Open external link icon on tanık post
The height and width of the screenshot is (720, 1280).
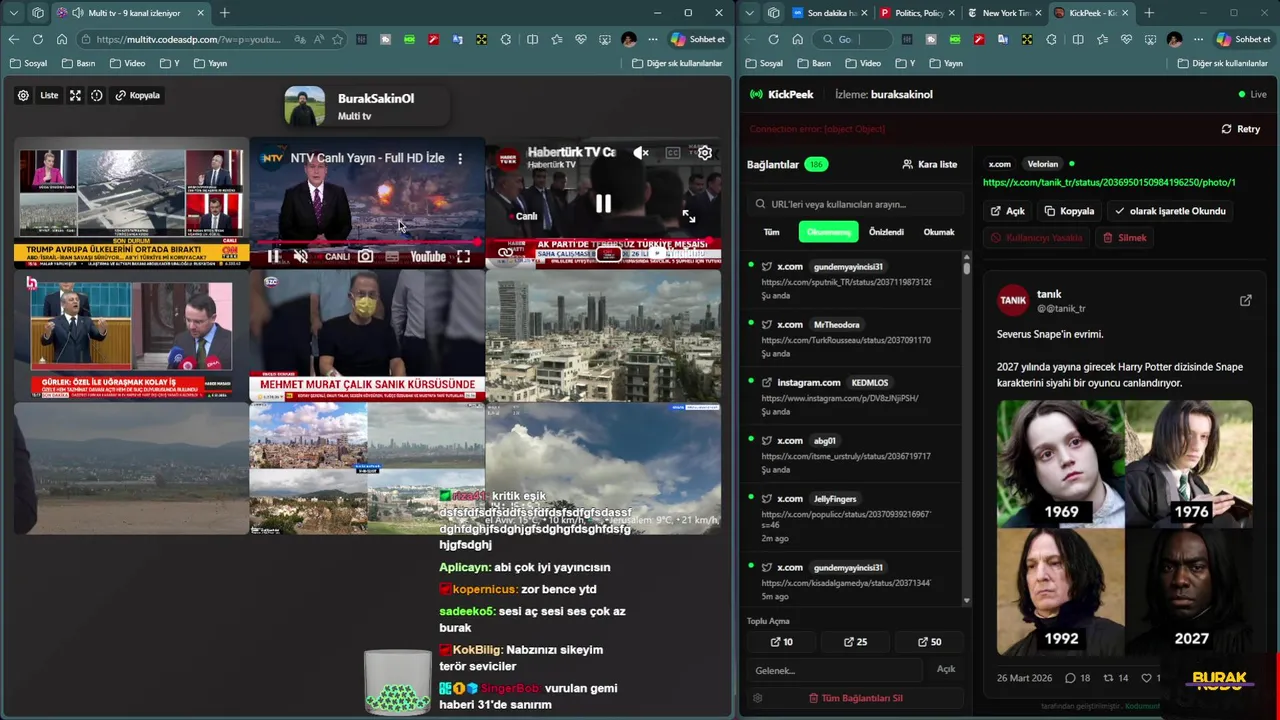point(1245,300)
